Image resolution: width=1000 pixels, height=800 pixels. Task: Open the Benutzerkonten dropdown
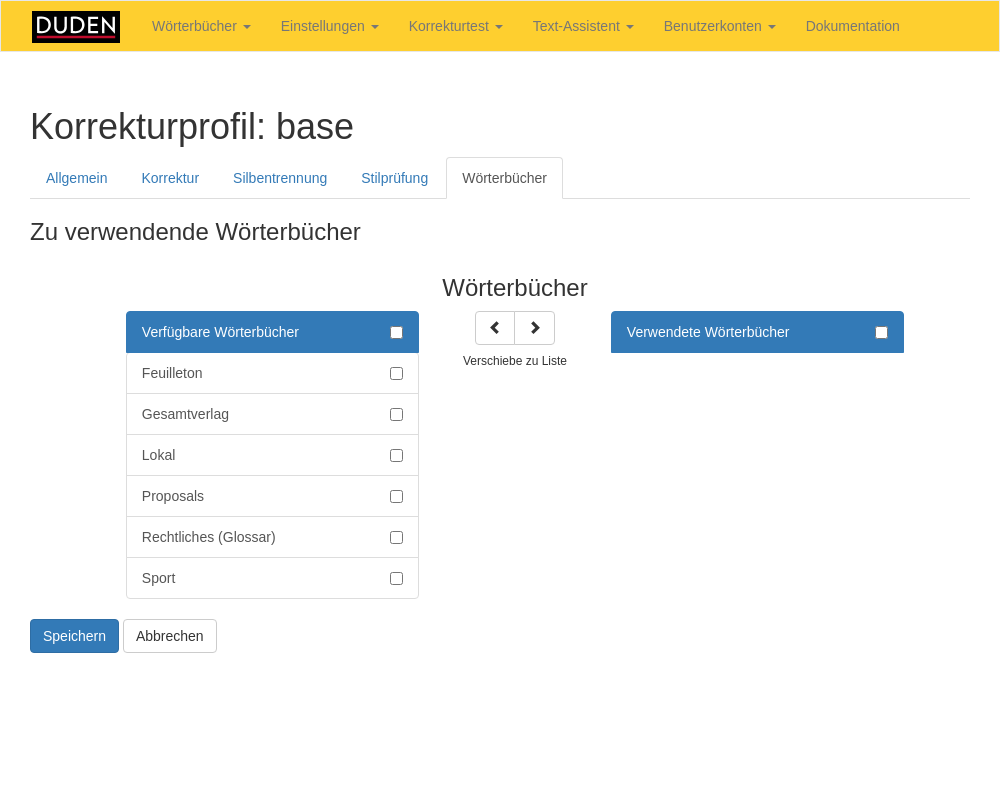tap(719, 26)
